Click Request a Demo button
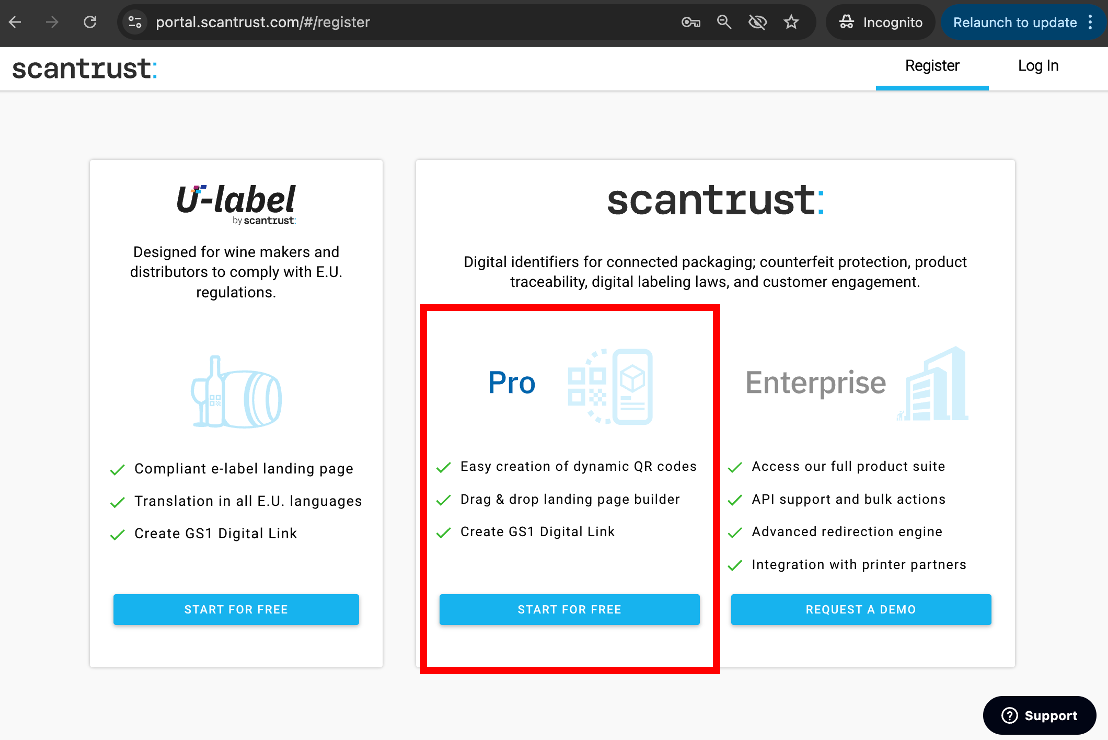1108x740 pixels. pyautogui.click(x=861, y=609)
